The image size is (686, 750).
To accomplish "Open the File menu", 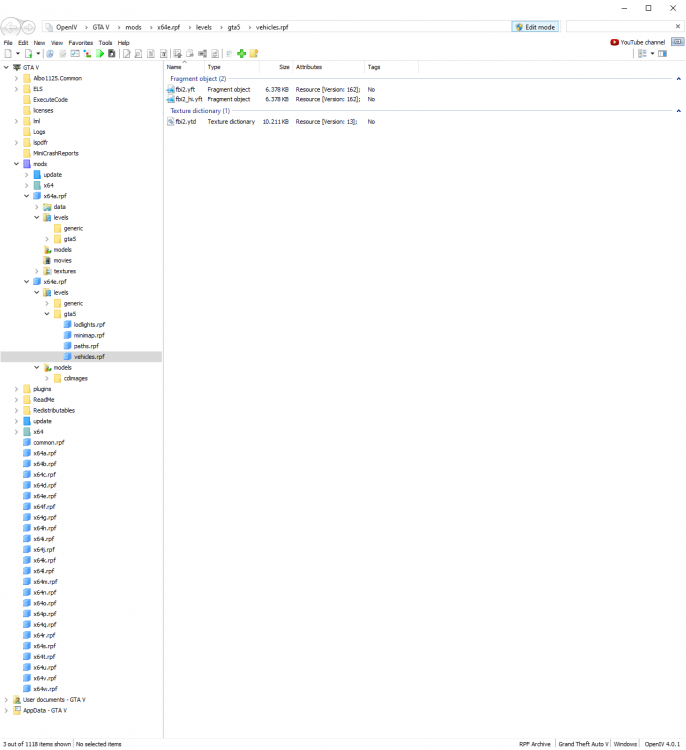I will click(8, 43).
